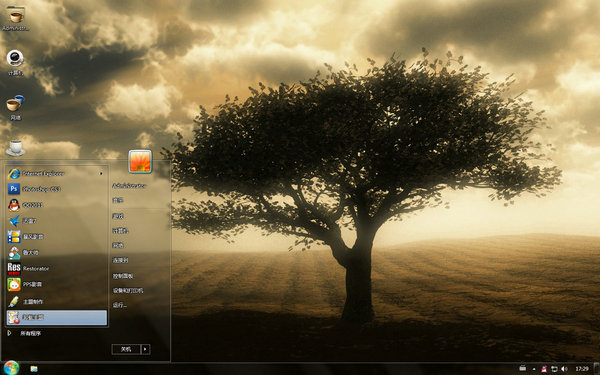Launch Photoshop CS3 from the Start menu

pyautogui.click(x=57, y=189)
